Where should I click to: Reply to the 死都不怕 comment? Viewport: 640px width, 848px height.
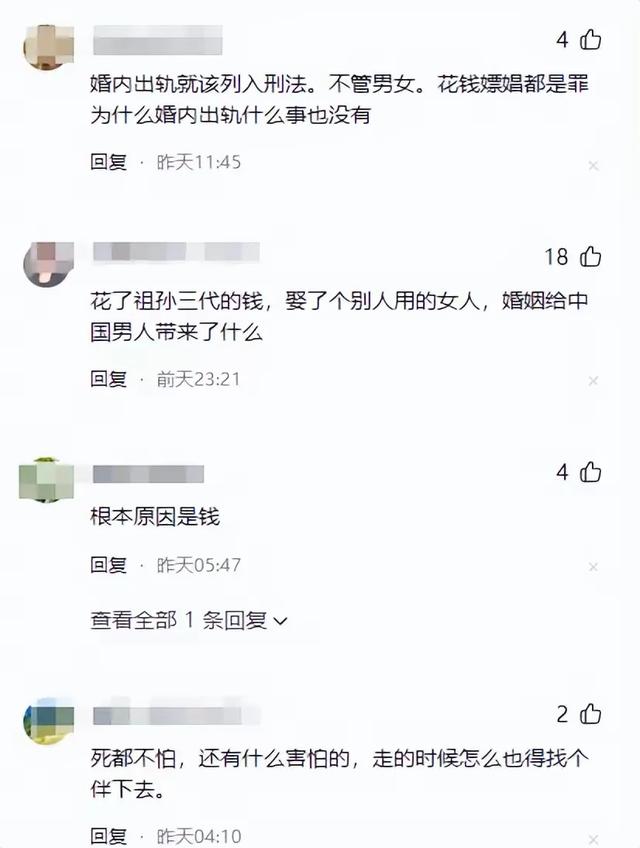click(x=109, y=836)
